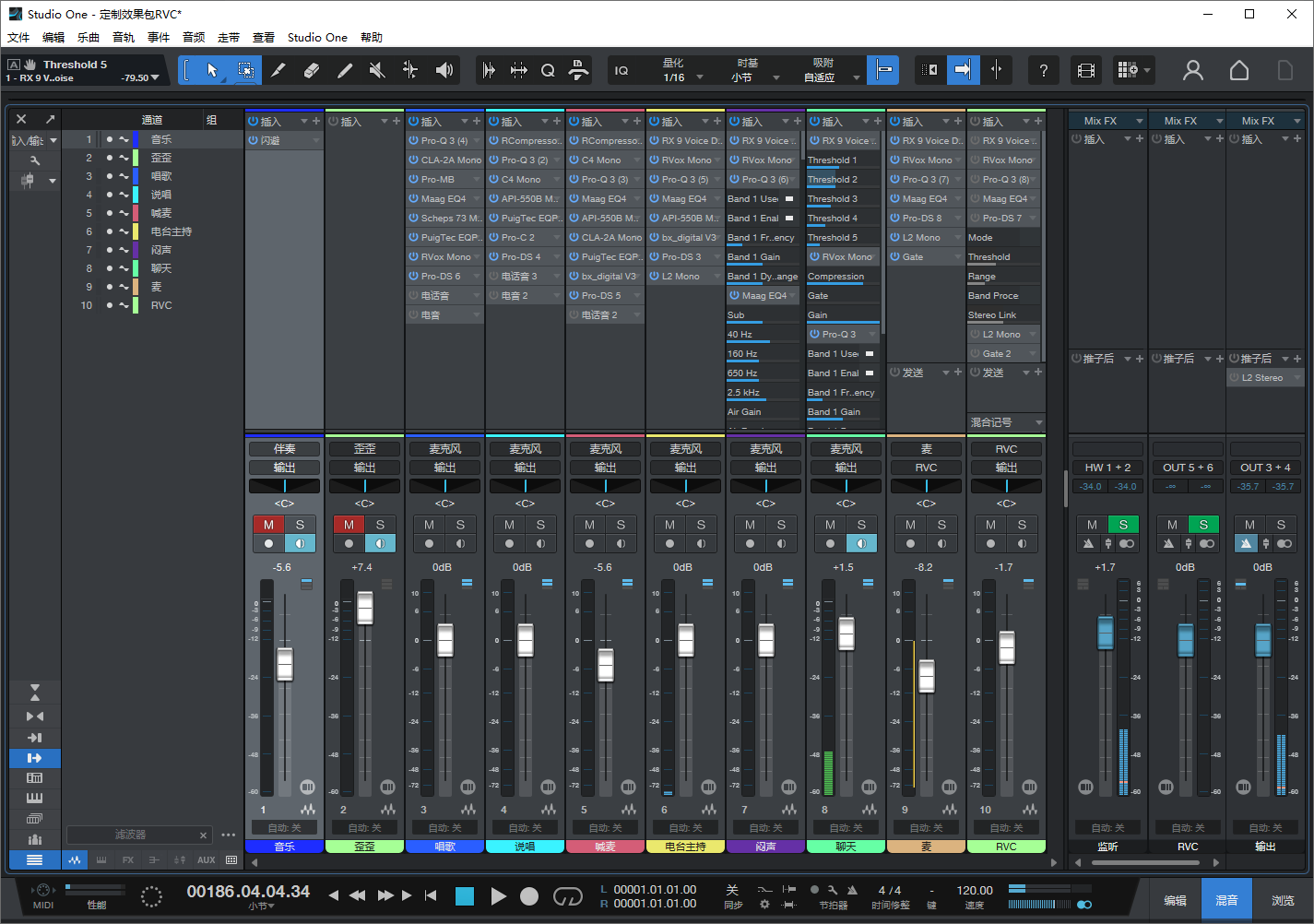
Task: Click the 歪歪 channel volume fader
Action: [365, 608]
